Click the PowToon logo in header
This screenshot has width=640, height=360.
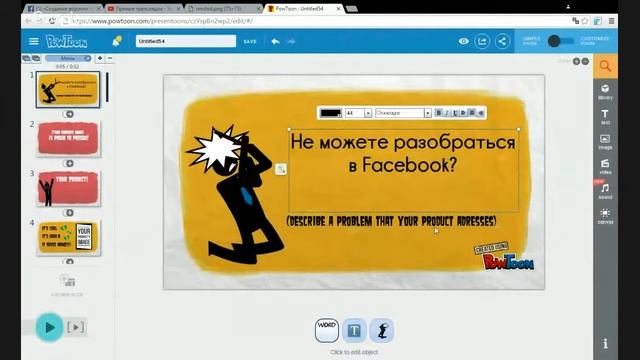pos(66,41)
